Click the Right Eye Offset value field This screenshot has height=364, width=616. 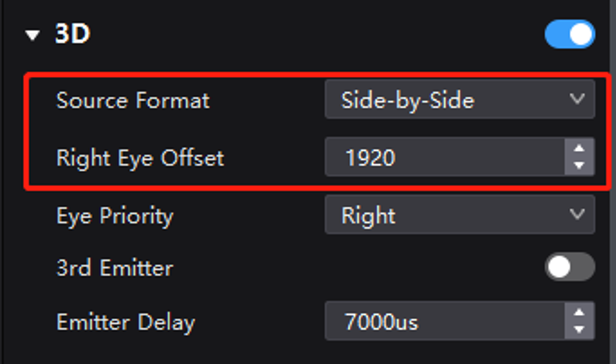(x=445, y=157)
